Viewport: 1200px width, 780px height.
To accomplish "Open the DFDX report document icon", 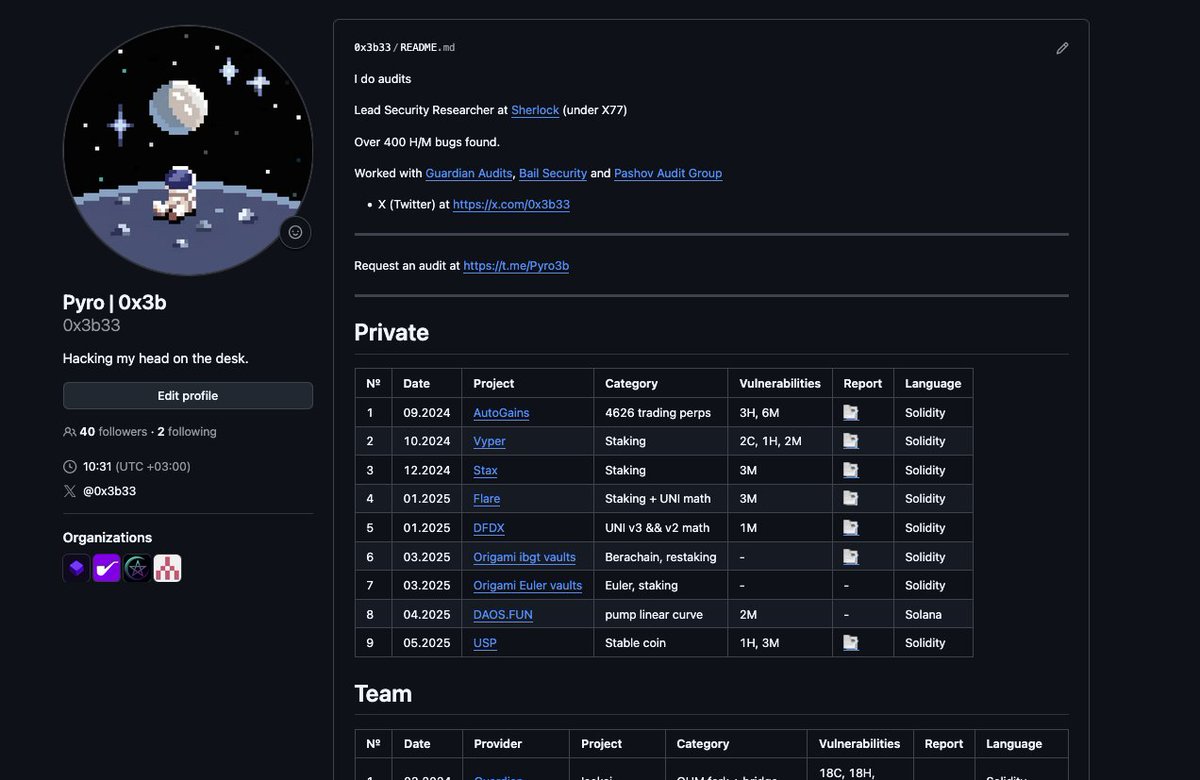I will (851, 527).
